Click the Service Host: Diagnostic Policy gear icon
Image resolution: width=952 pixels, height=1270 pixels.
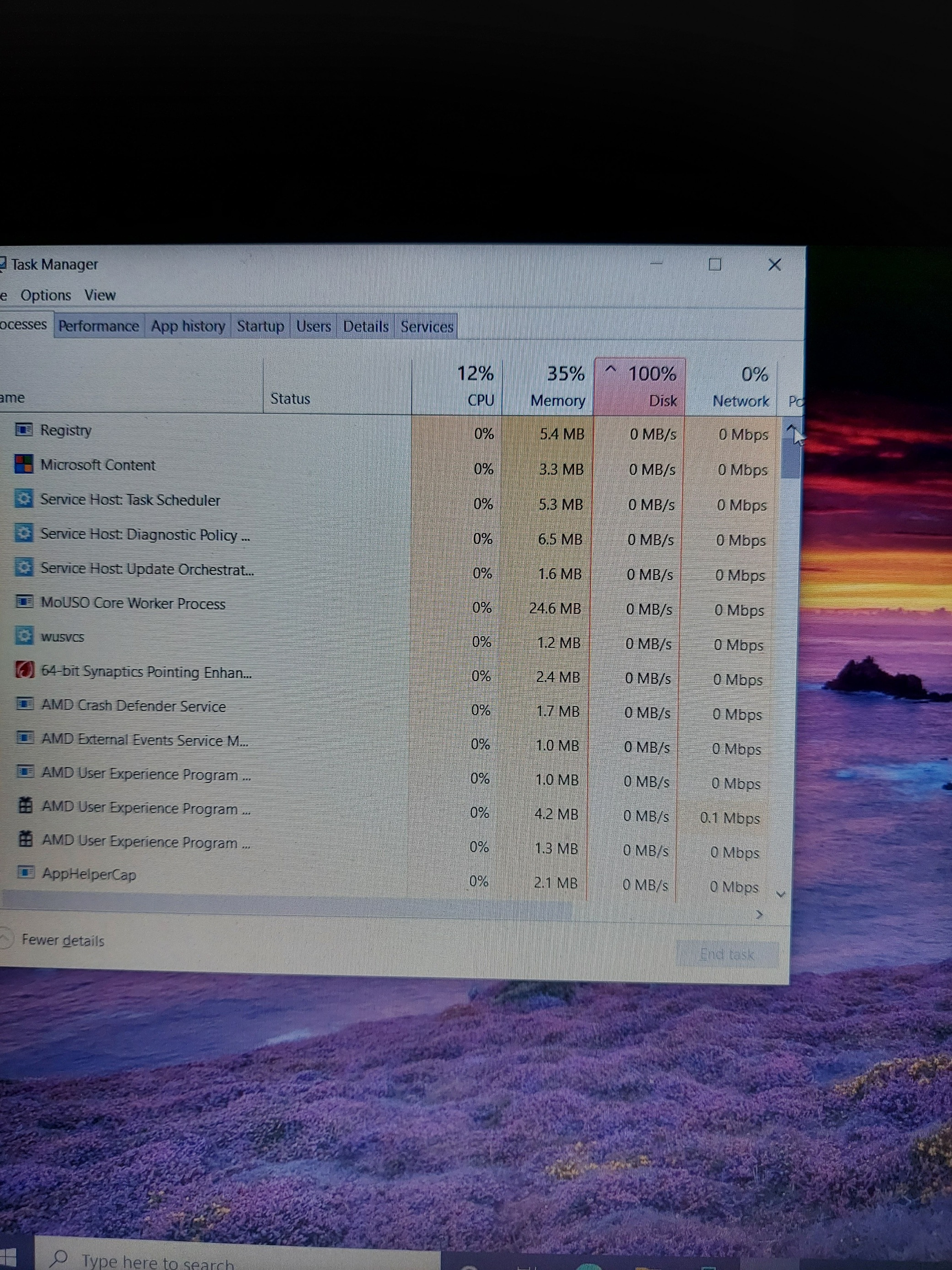[23, 533]
